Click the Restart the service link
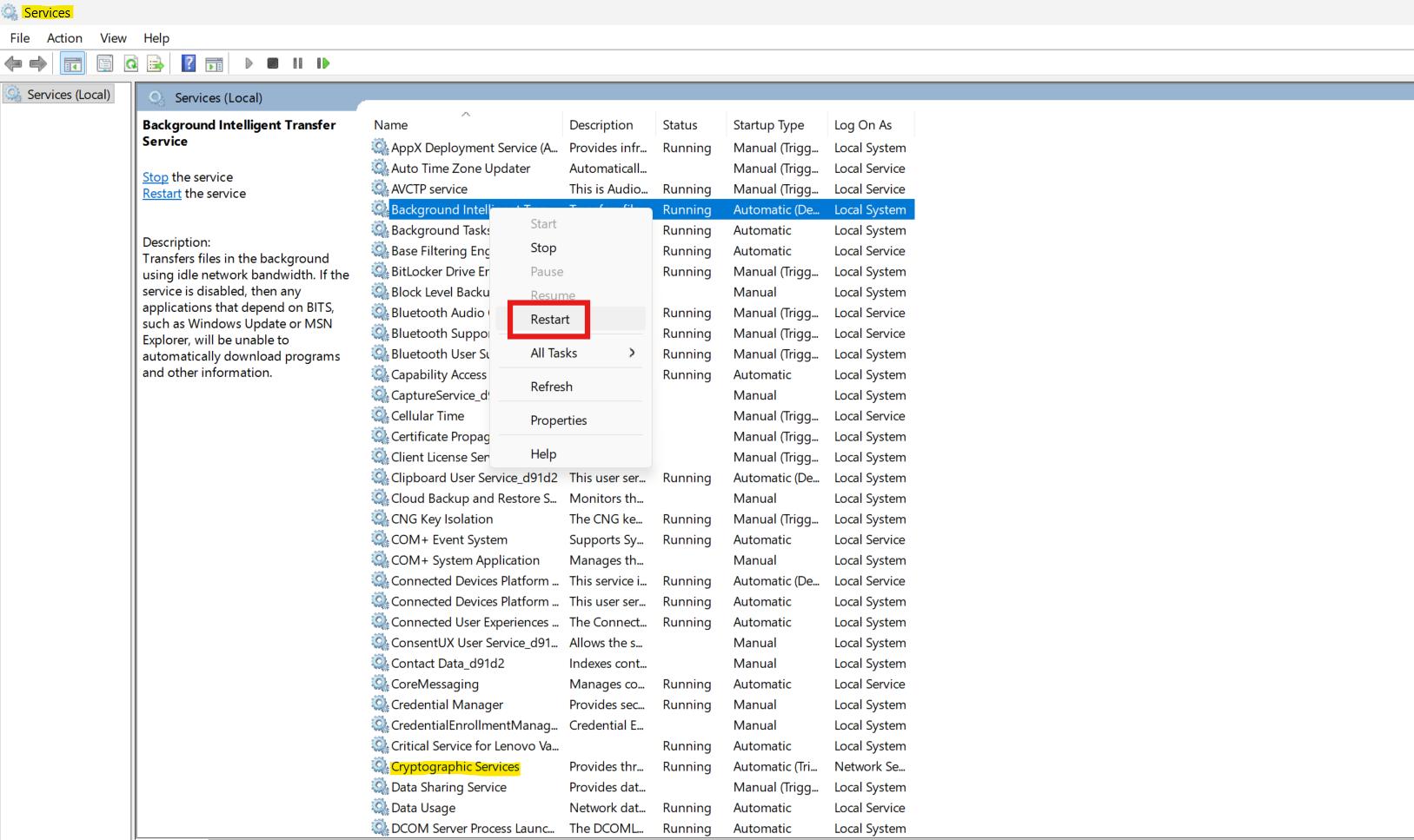The image size is (1414, 840). [162, 194]
